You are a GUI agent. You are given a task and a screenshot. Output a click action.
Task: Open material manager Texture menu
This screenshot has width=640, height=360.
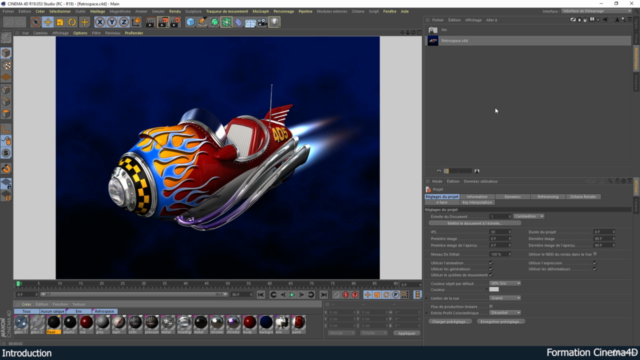(x=78, y=304)
